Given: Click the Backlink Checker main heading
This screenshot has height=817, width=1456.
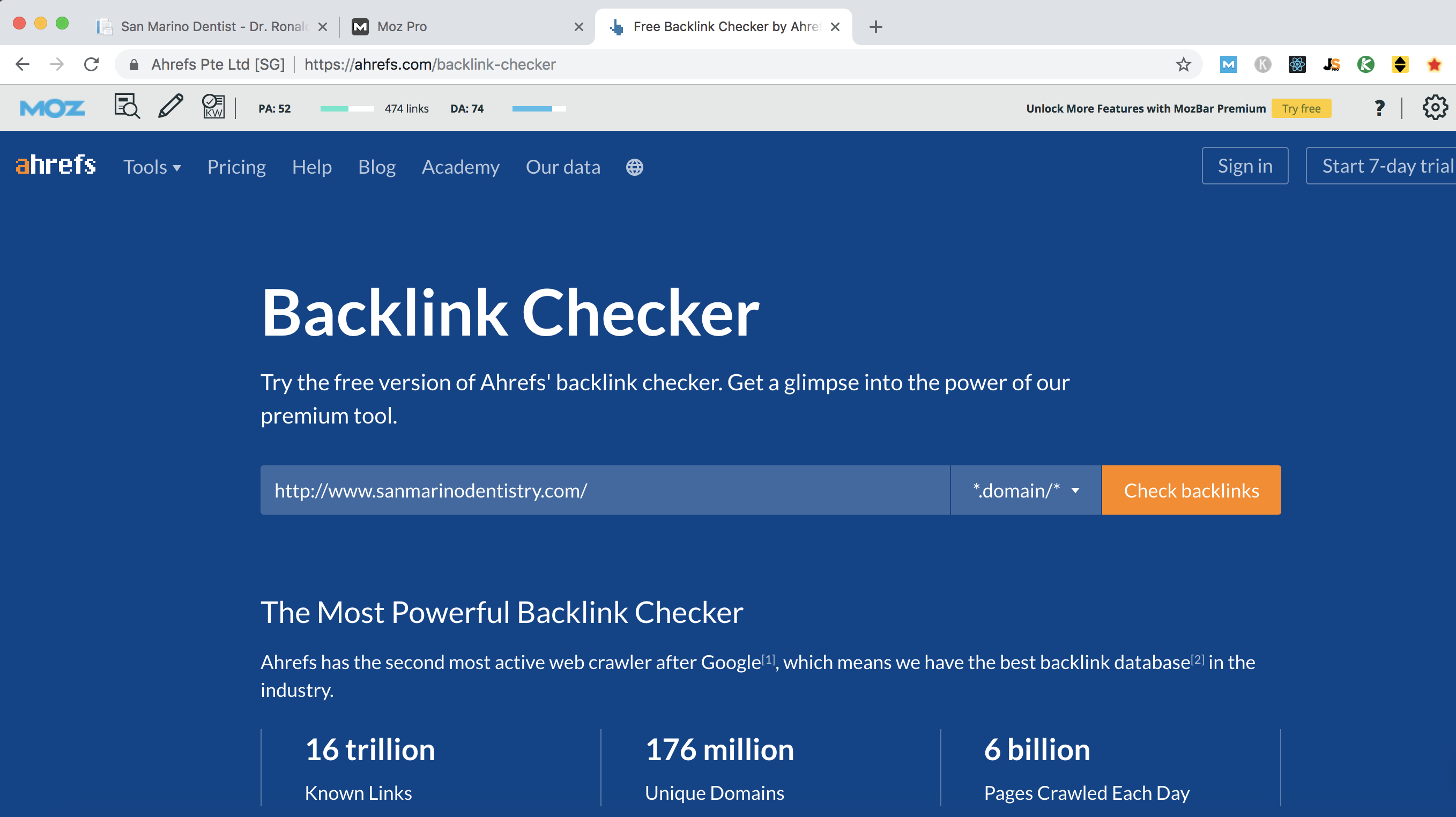Looking at the screenshot, I should tap(510, 313).
